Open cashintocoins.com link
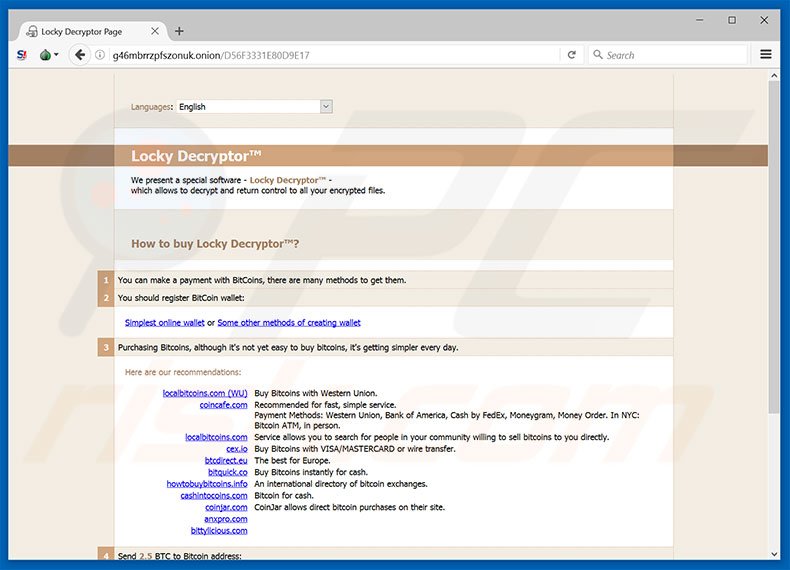This screenshot has width=790, height=570. [x=214, y=495]
